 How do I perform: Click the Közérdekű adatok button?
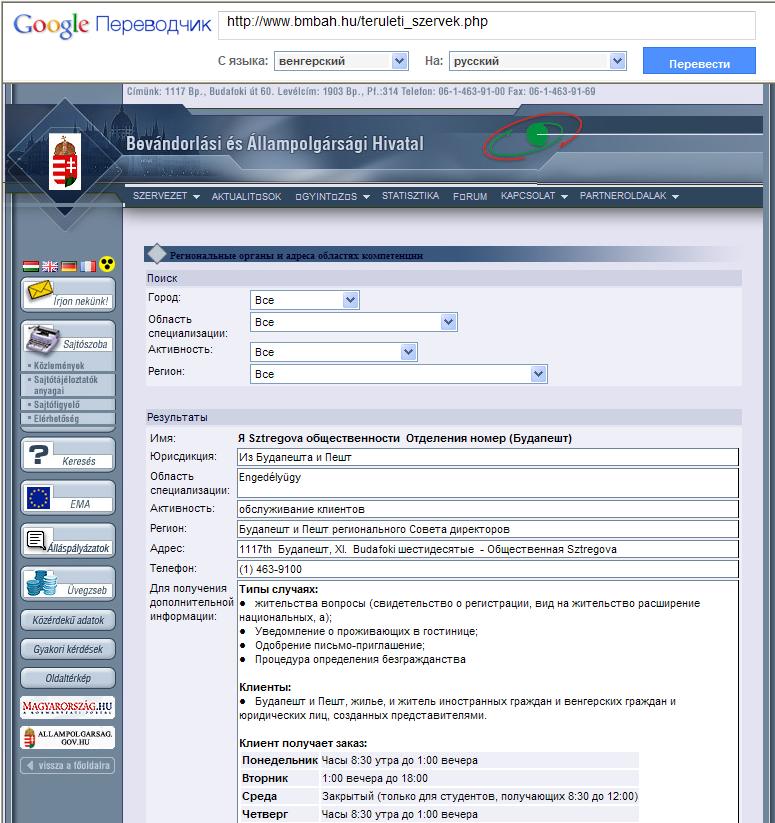pos(68,620)
